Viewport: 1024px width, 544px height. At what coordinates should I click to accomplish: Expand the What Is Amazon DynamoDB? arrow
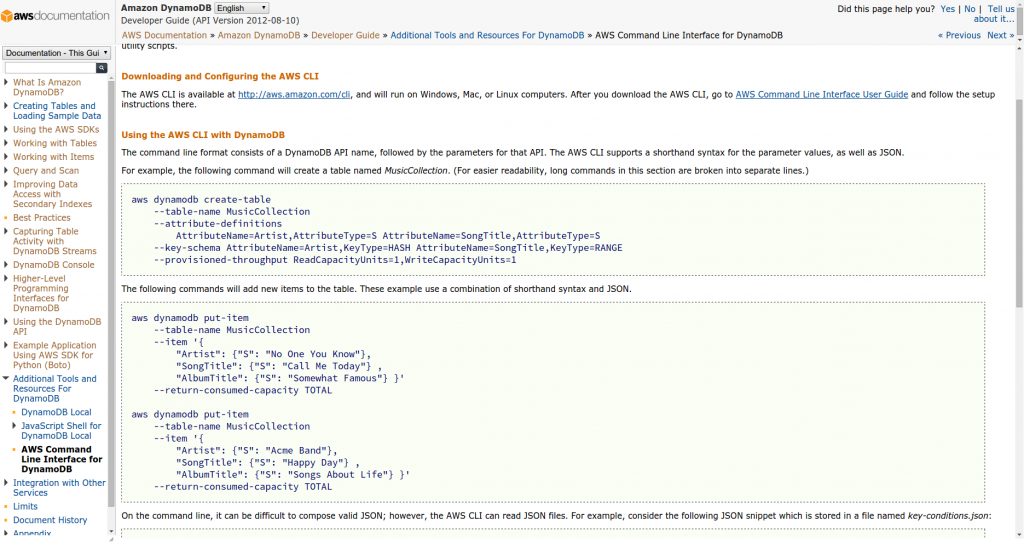6,82
